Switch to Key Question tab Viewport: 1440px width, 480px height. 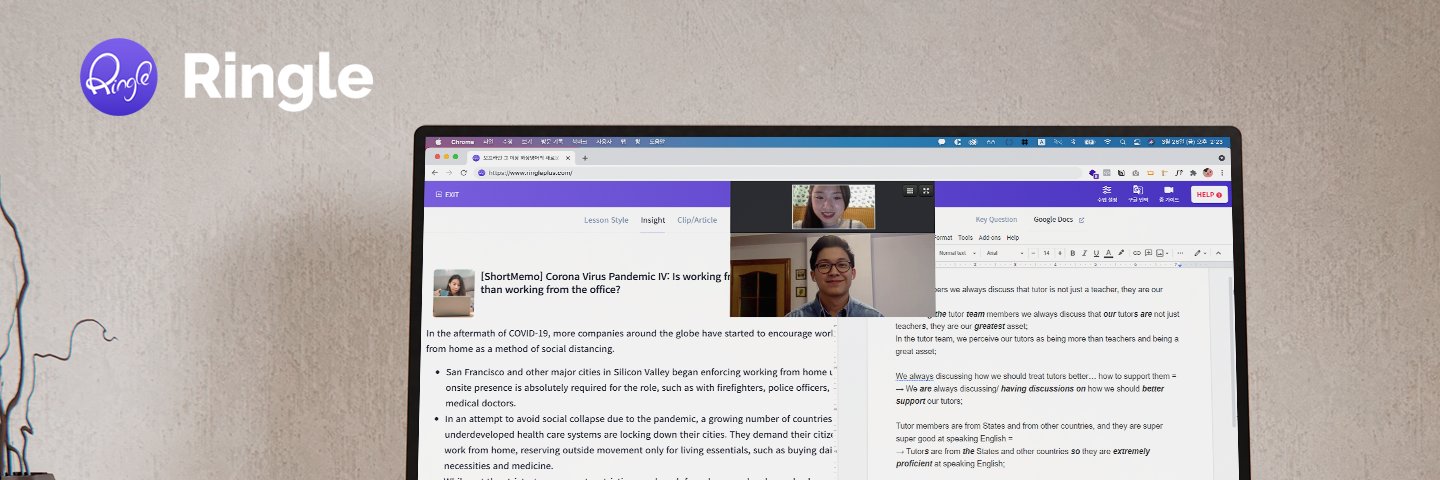(x=996, y=220)
